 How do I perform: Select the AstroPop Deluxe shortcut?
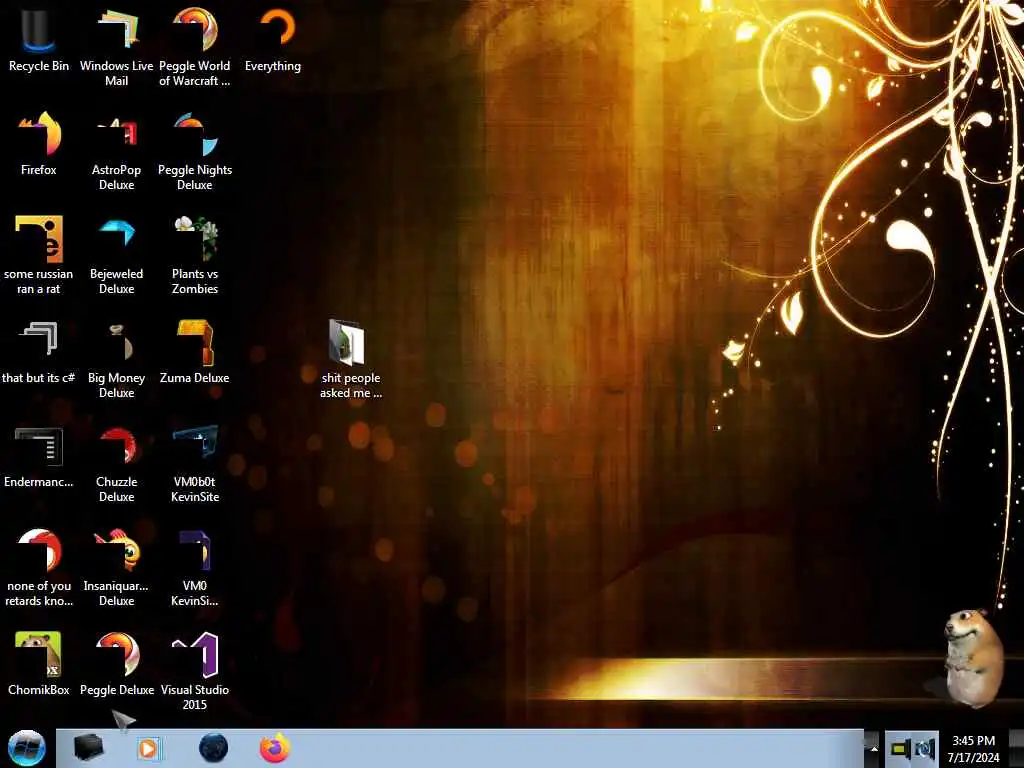(116, 152)
